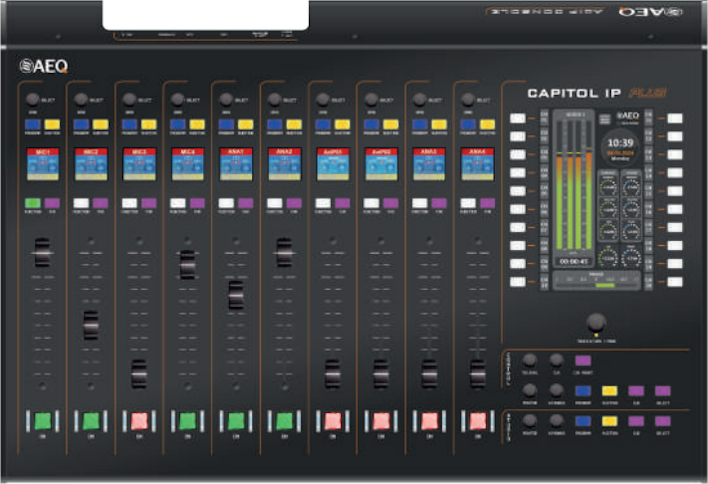The image size is (708, 484).
Task: Click the MIC4 fader cap
Action: [x=187, y=265]
